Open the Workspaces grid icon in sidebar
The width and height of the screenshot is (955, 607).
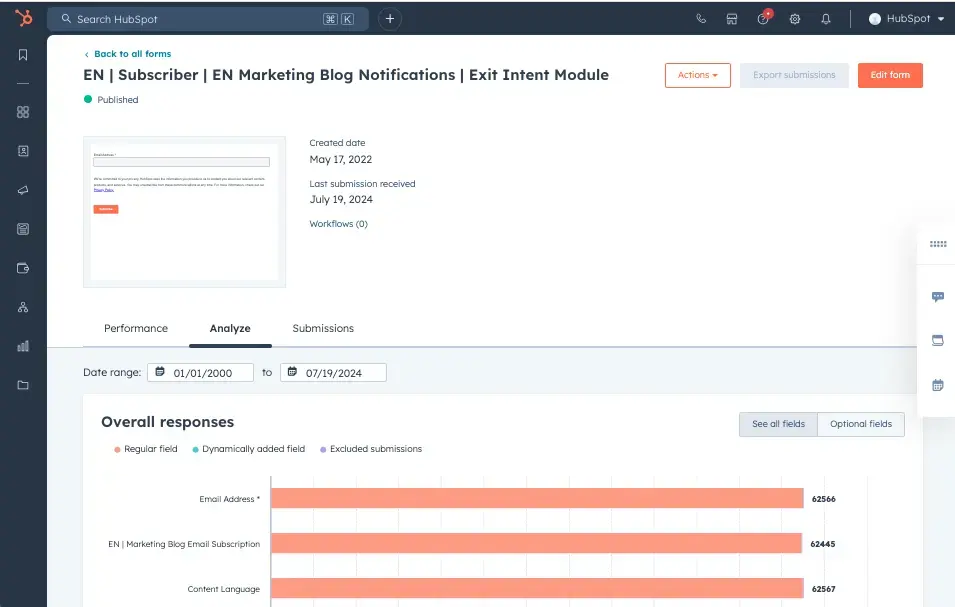(x=23, y=112)
